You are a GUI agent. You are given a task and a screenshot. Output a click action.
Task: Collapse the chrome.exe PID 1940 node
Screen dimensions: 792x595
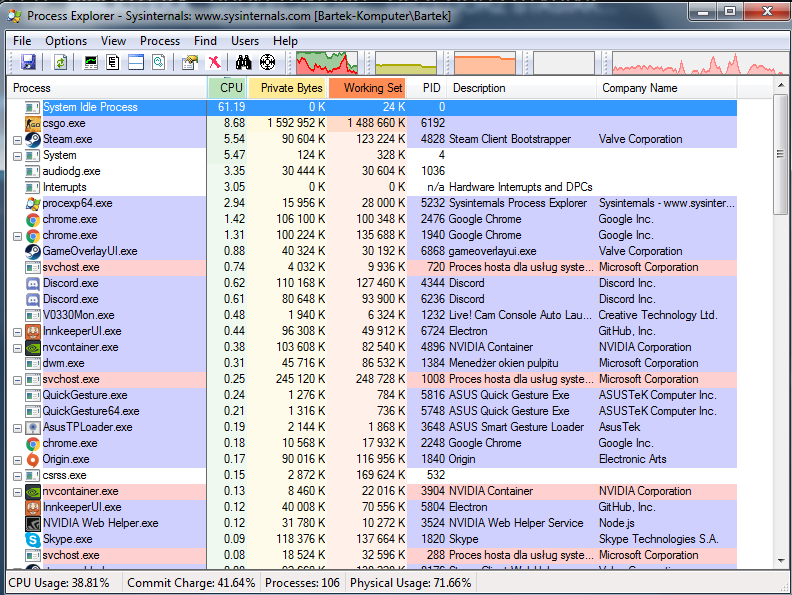coord(17,236)
